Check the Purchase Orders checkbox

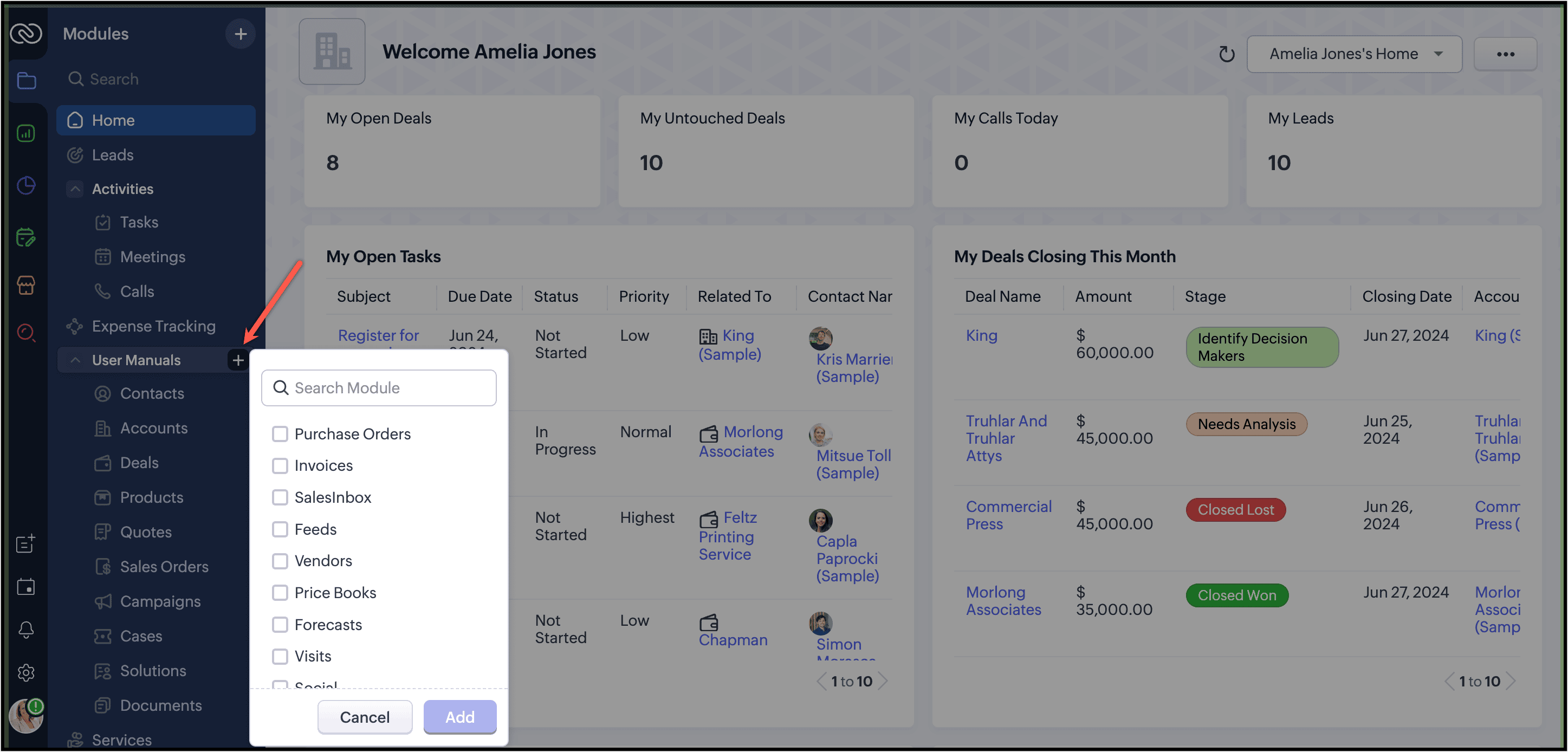click(x=280, y=433)
